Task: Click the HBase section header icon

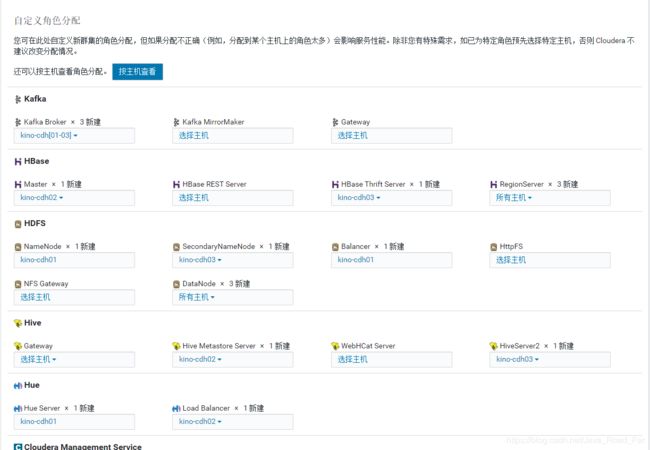Action: click(x=18, y=161)
